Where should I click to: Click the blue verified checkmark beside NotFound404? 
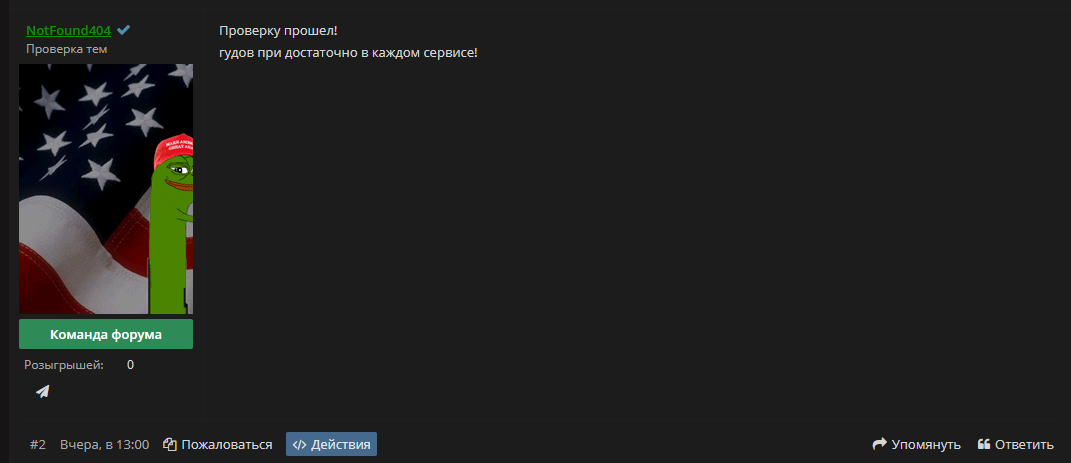124,30
